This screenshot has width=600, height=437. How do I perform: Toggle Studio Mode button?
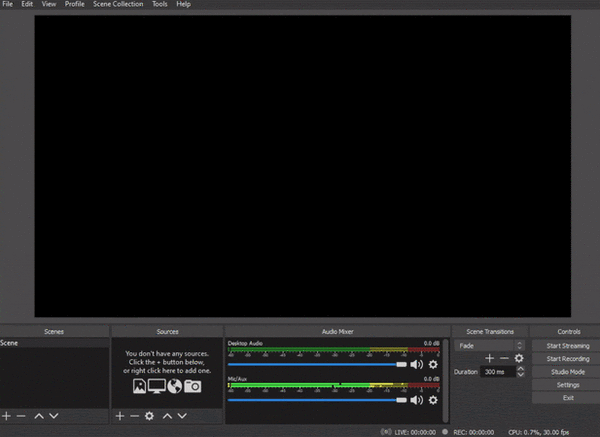pos(567,371)
